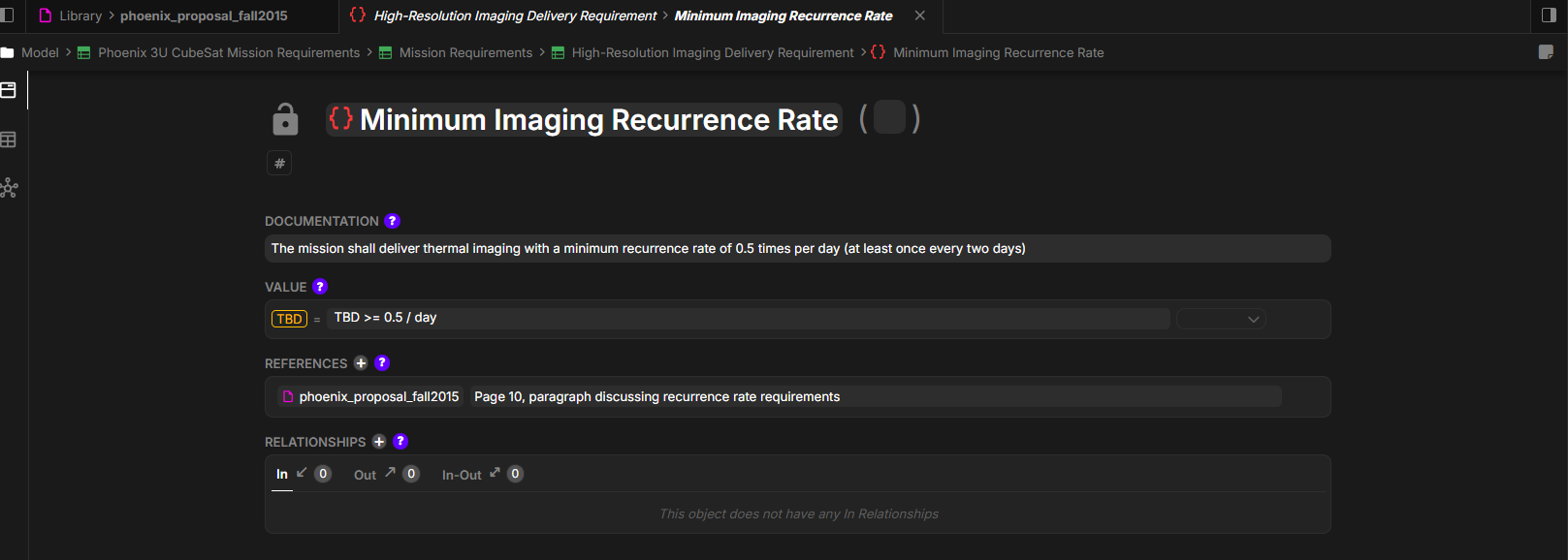Open the Mission Requirements breadcrumb
This screenshot has width=1568, height=560.
[465, 52]
